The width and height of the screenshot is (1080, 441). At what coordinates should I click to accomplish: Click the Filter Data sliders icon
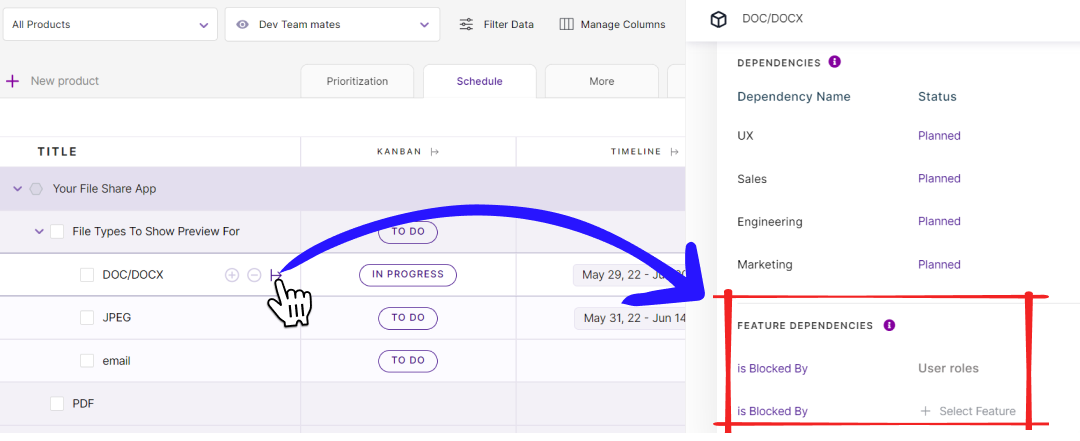[466, 24]
